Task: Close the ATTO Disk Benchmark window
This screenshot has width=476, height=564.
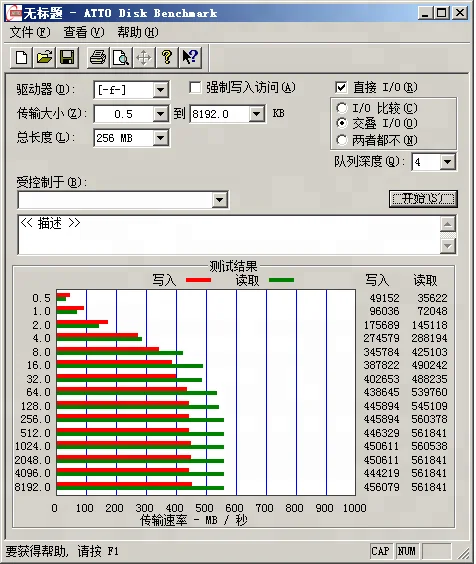Action: pyautogui.click(x=459, y=13)
